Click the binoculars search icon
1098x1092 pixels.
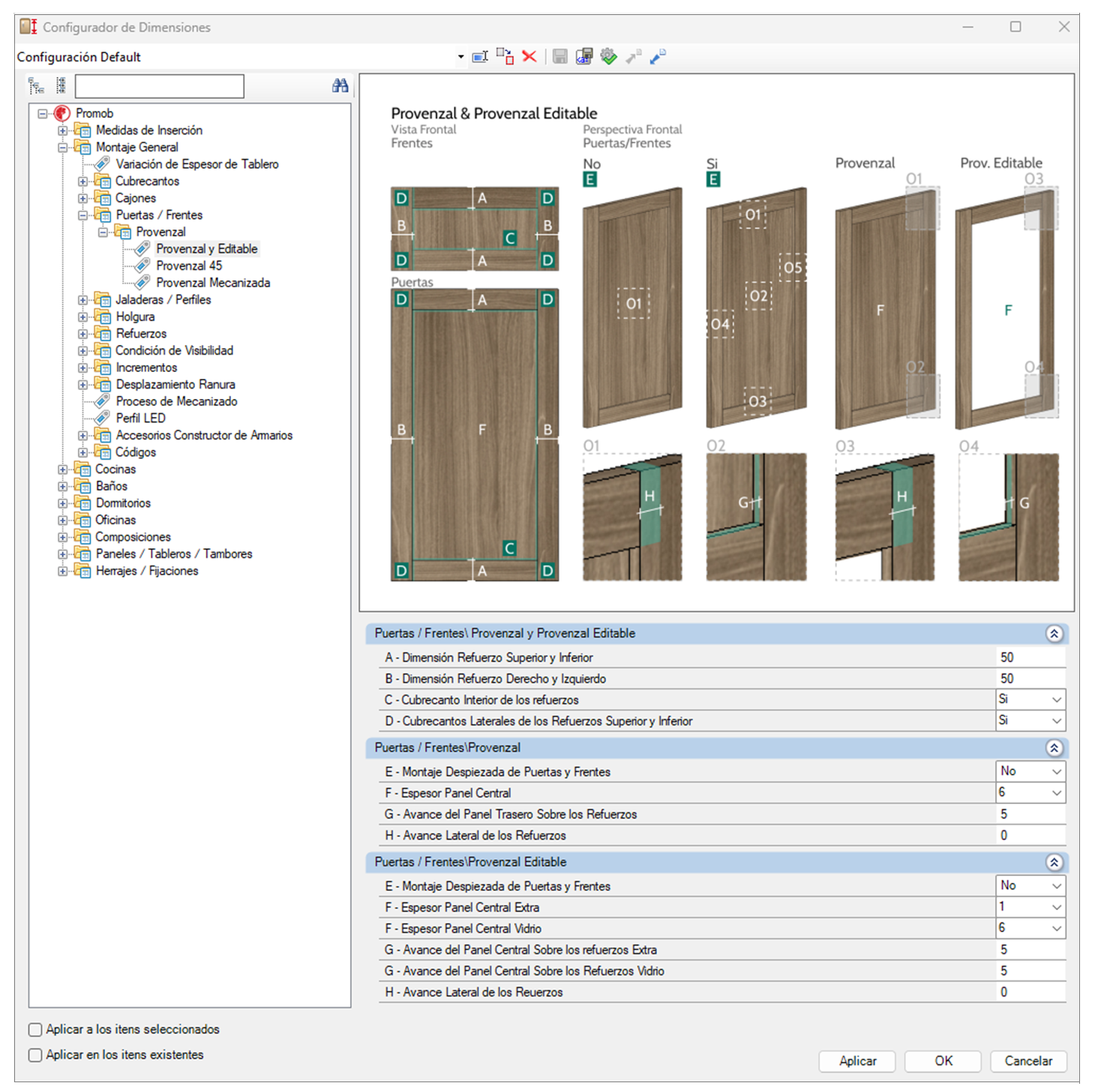(340, 86)
